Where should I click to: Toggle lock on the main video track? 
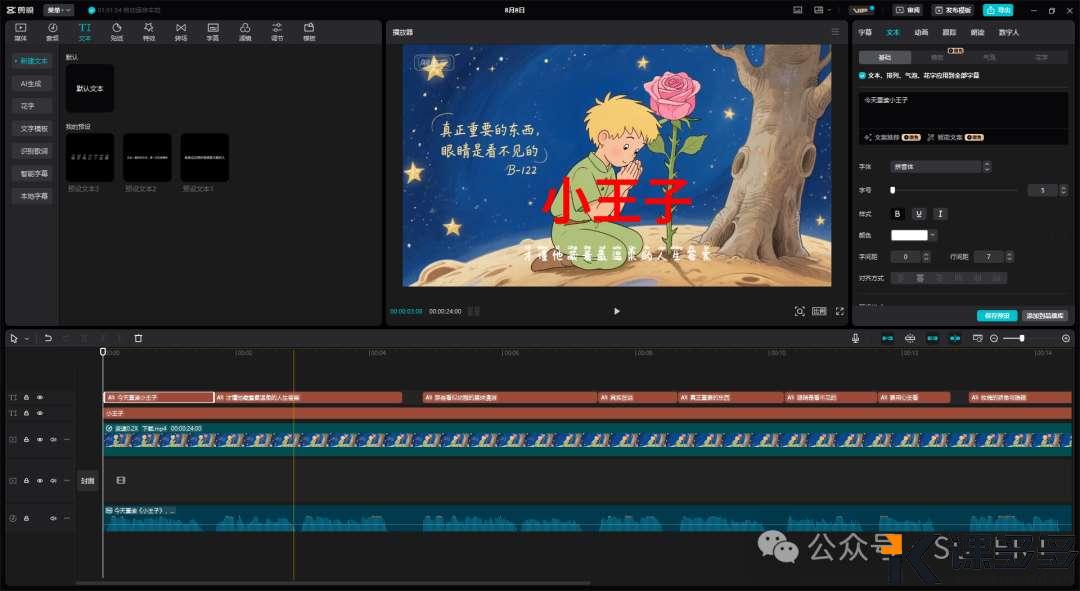(26, 439)
